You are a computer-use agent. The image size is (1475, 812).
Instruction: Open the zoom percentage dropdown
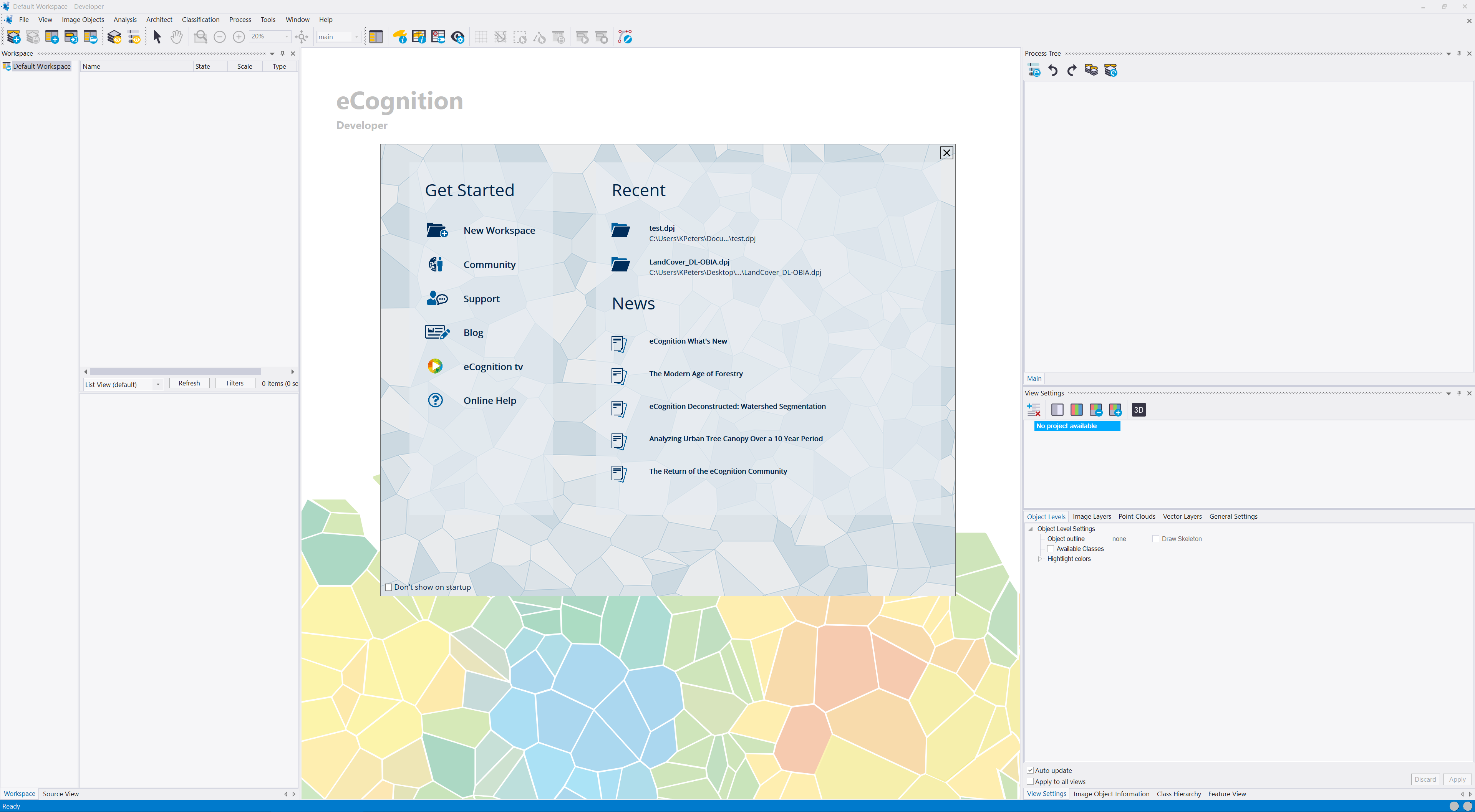tap(287, 36)
